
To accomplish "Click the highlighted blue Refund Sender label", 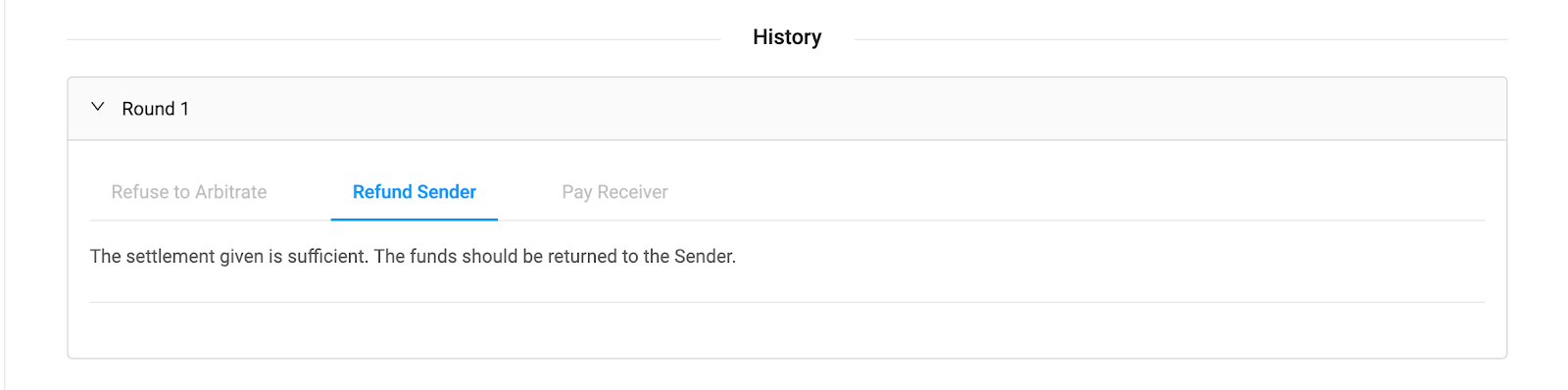I will [415, 192].
